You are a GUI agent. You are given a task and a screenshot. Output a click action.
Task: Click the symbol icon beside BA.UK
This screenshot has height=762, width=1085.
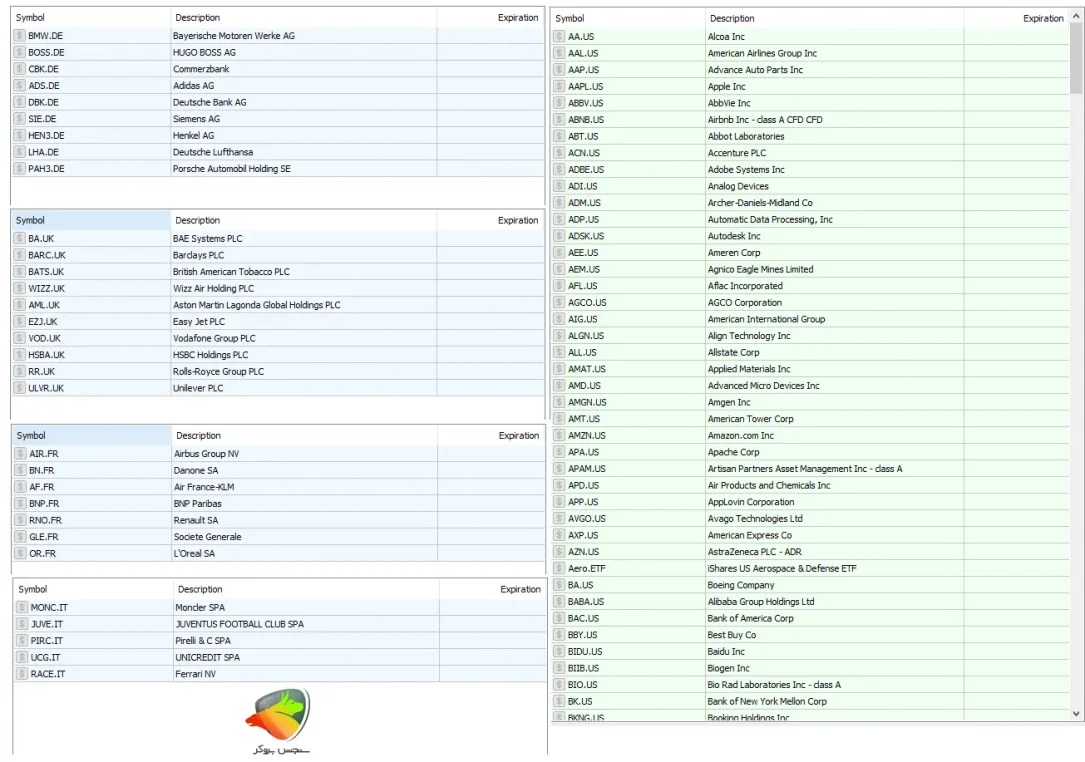[x=19, y=238]
